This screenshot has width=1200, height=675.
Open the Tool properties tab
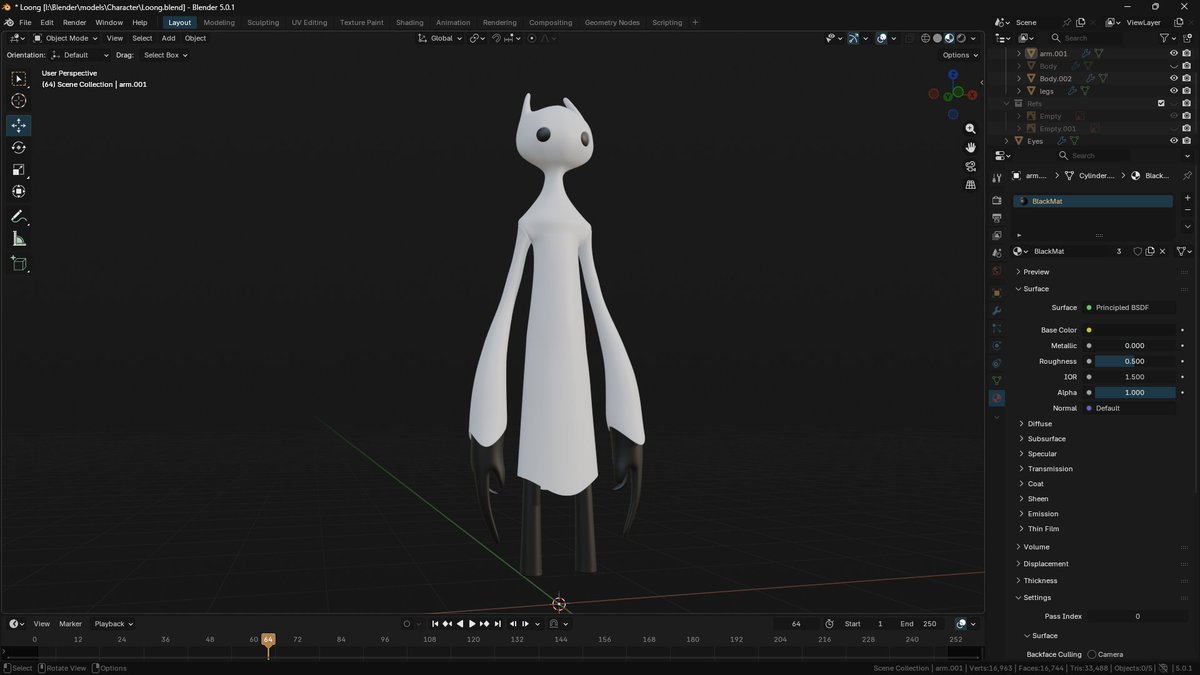996,178
